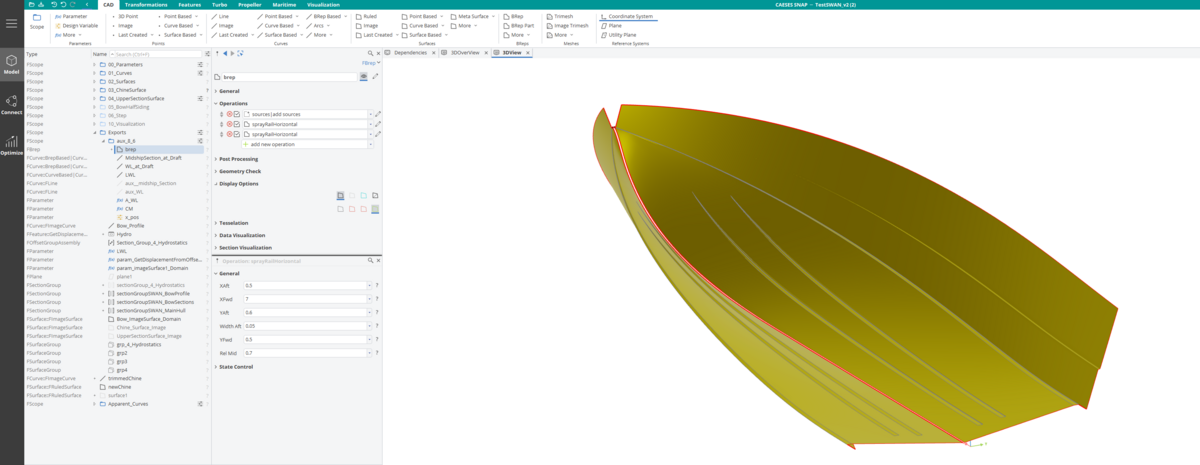Create a new Scope
The width and height of the screenshot is (1200, 465).
36,21
